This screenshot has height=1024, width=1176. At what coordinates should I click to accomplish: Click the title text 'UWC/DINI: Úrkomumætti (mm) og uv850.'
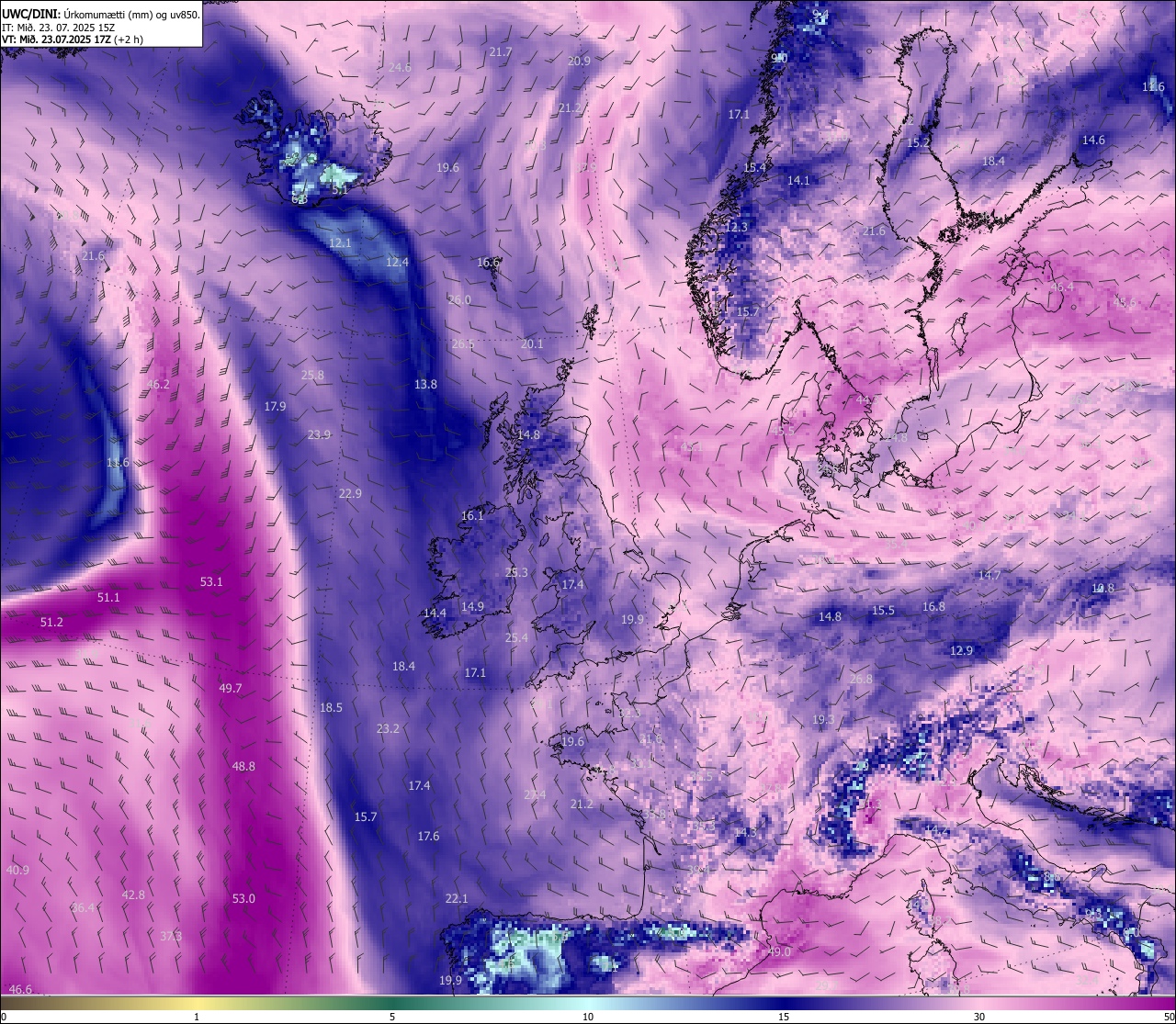(101, 14)
